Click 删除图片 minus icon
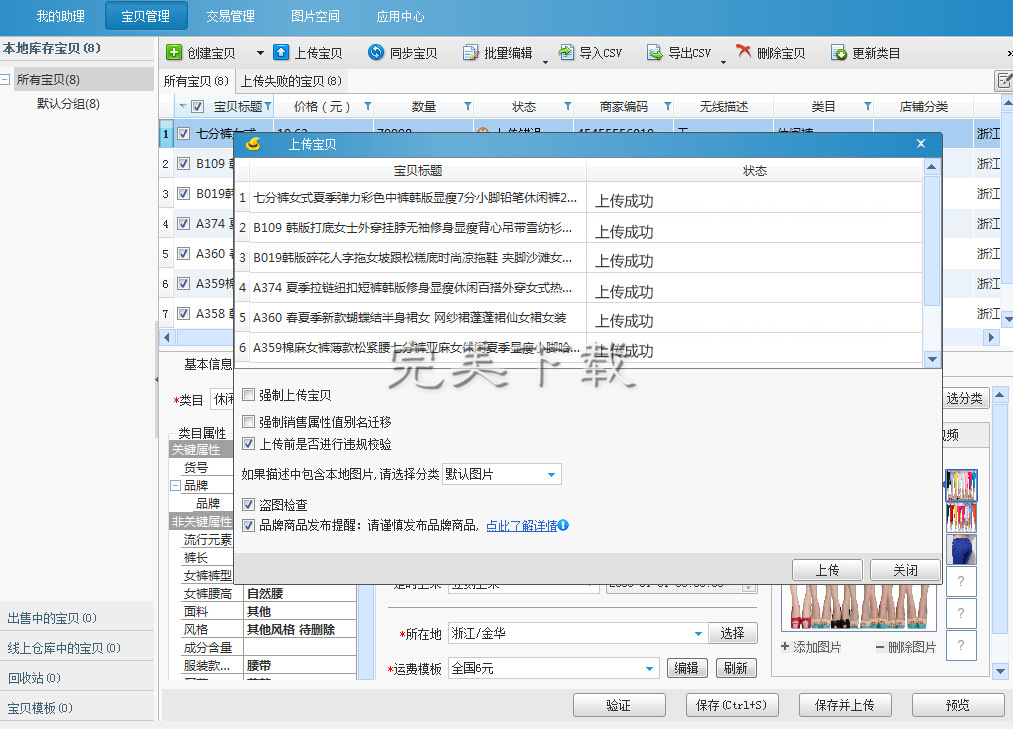Viewport: 1013px width, 729px height. pyautogui.click(x=880, y=647)
